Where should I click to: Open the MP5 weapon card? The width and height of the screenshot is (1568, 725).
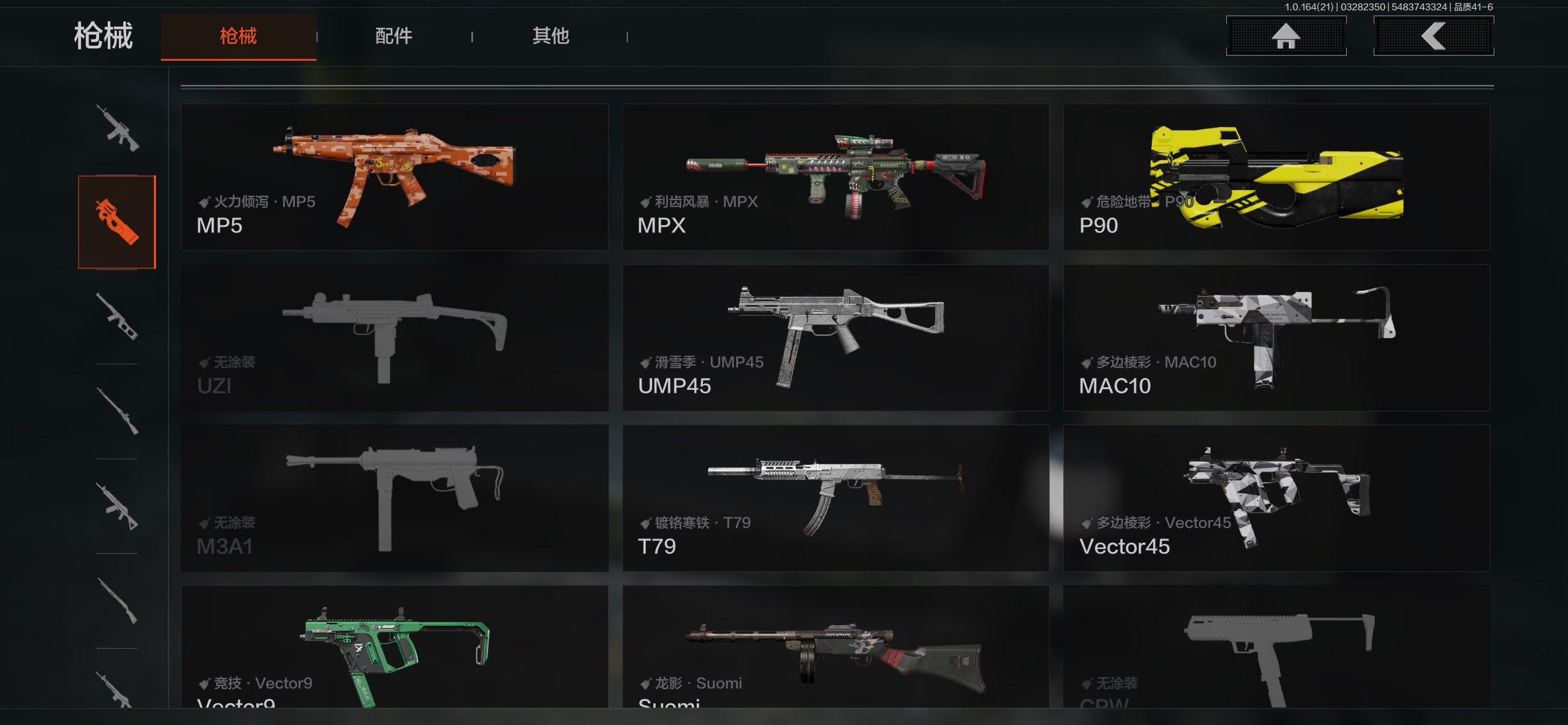[394, 177]
